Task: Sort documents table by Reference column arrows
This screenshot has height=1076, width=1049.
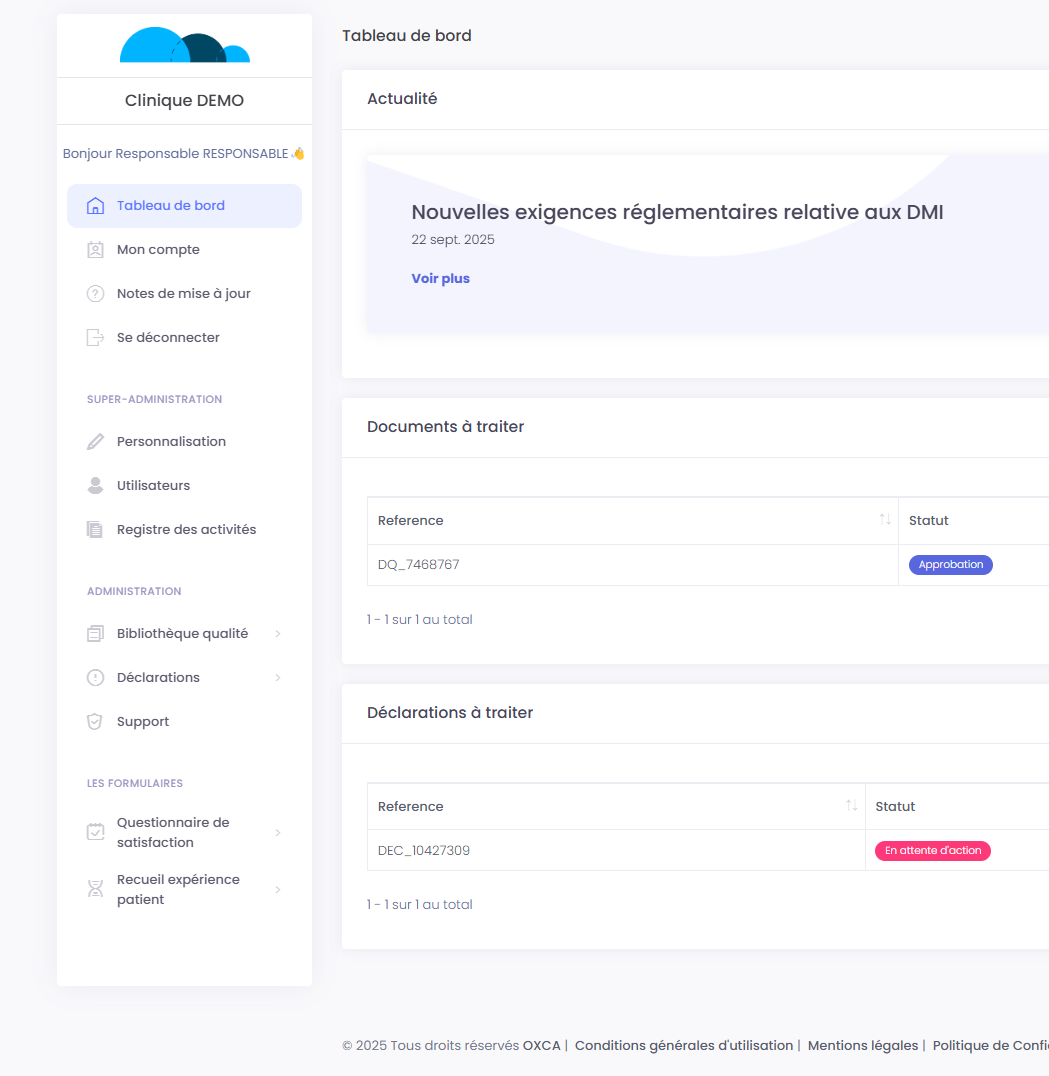Action: [885, 520]
